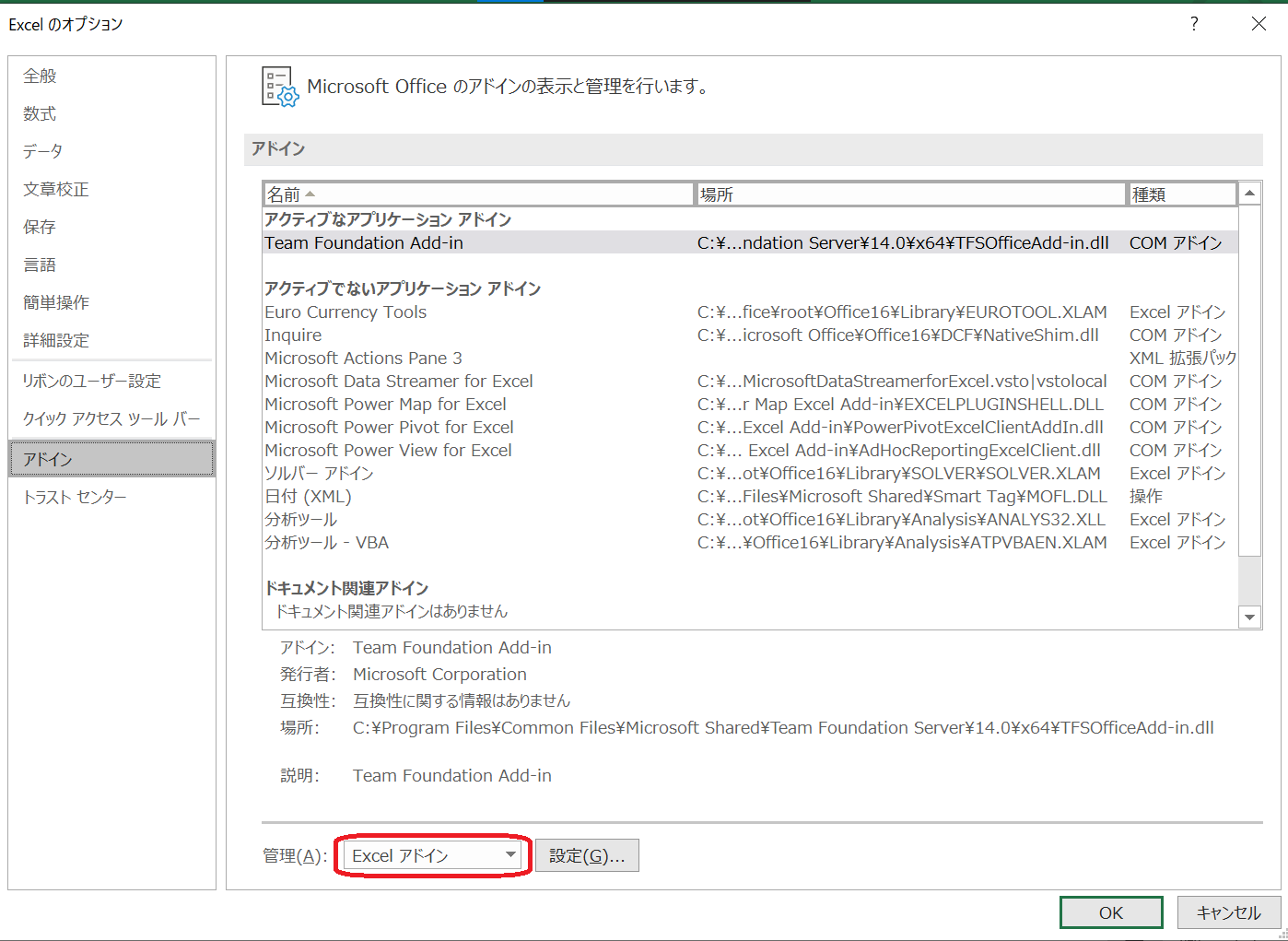Screen dimensions: 1288x941
Task: Open the 全般 category
Action: point(111,76)
